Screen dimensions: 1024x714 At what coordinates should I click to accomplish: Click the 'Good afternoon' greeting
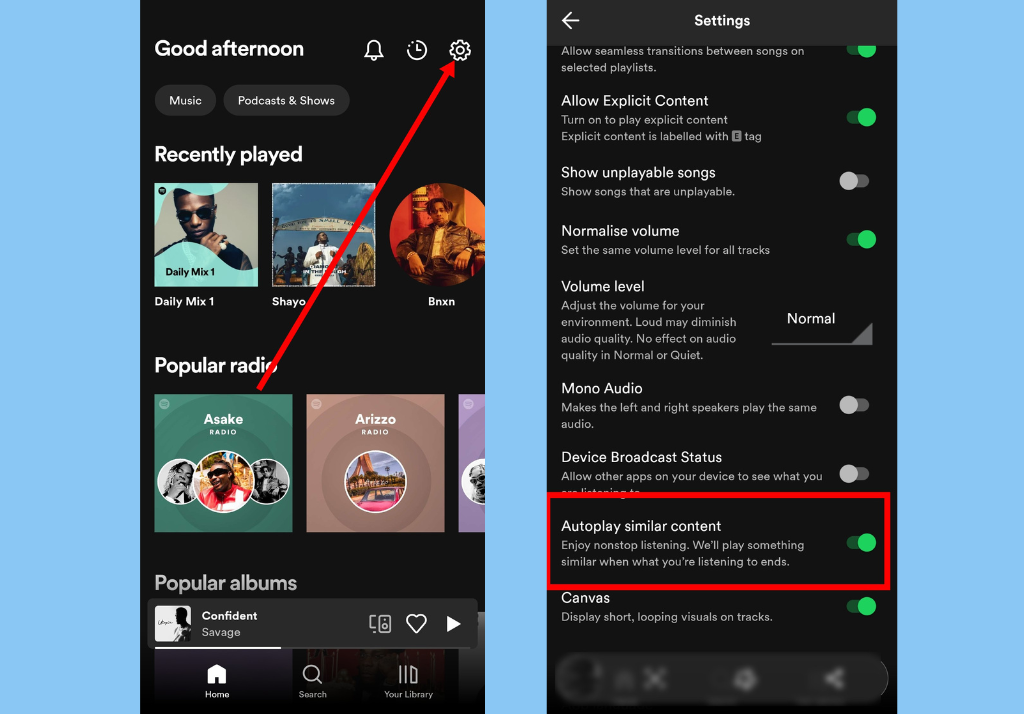pyautogui.click(x=229, y=48)
